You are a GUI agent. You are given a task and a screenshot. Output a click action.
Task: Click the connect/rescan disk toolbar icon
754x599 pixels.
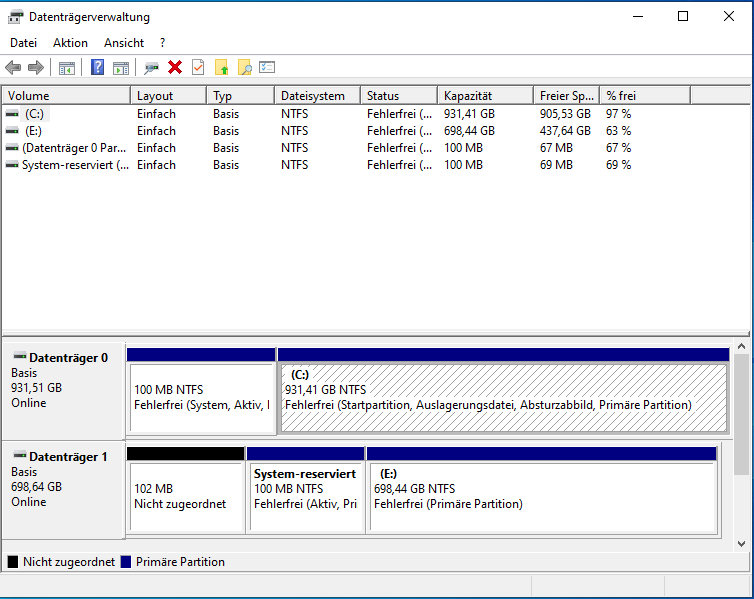click(x=151, y=68)
